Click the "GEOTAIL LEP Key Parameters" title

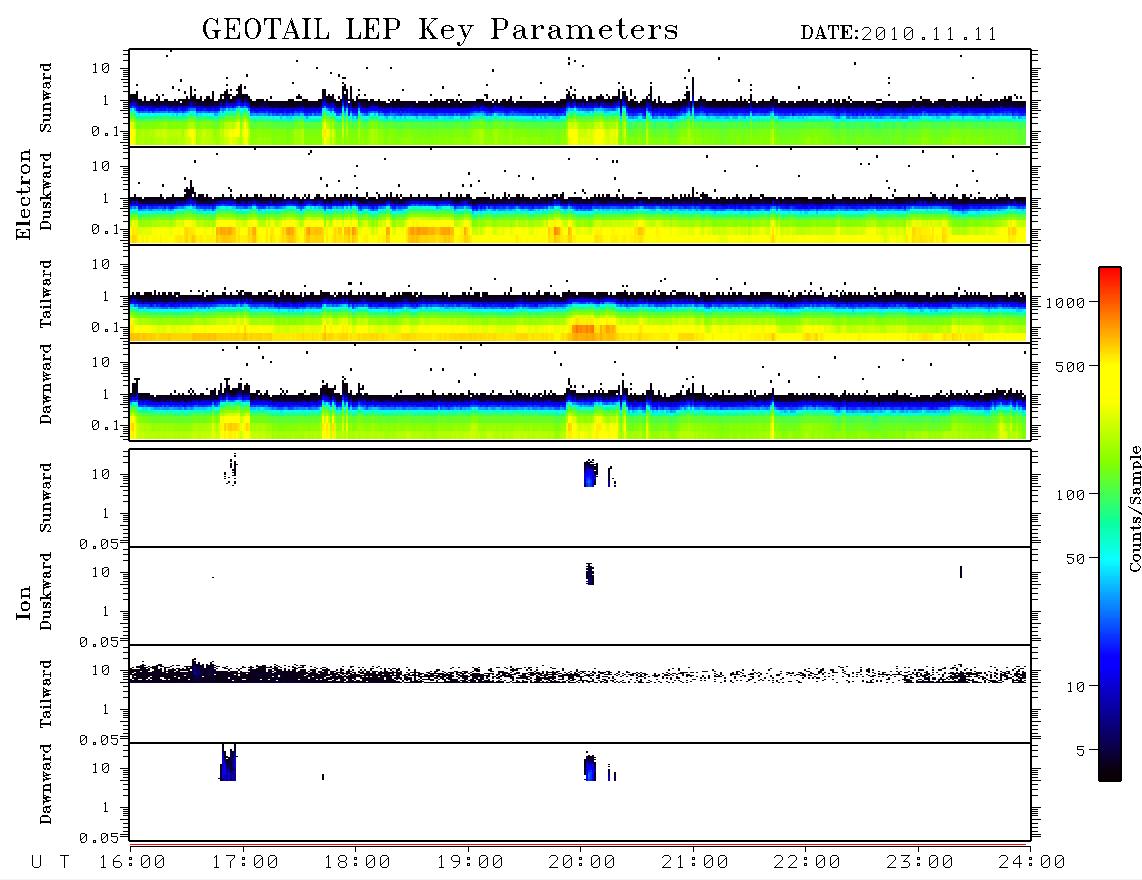coord(440,30)
